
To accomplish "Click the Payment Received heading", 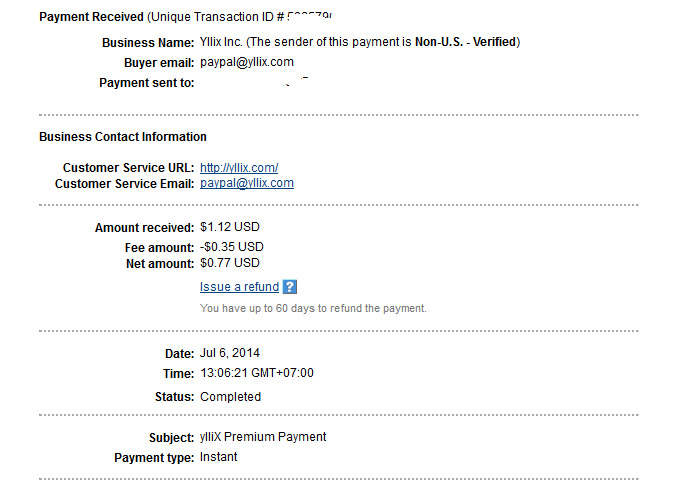I will click(x=91, y=18).
